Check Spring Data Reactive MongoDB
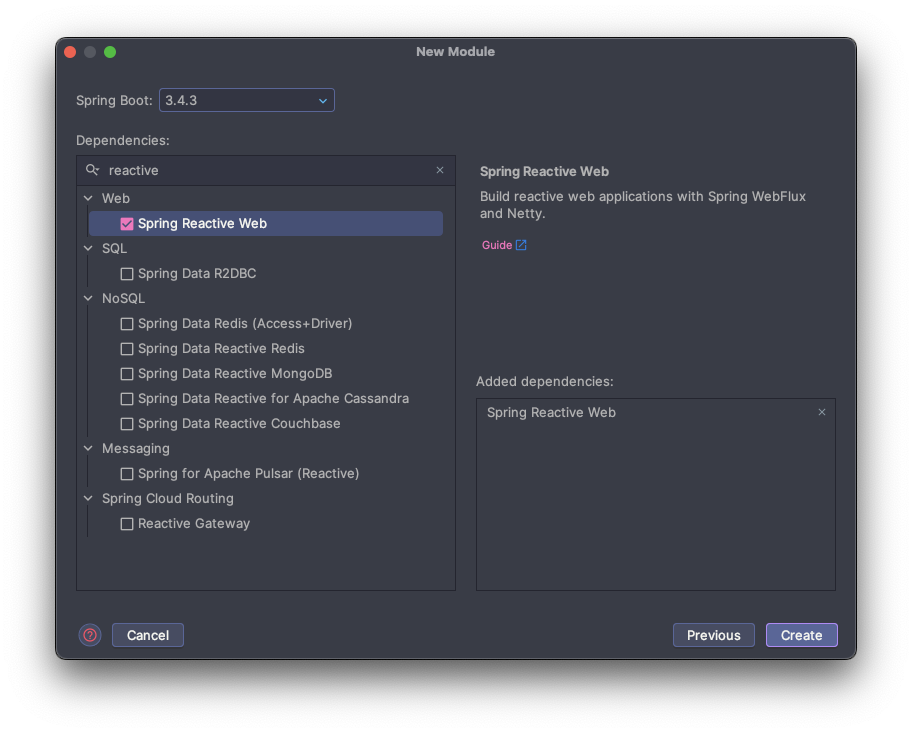Image resolution: width=912 pixels, height=733 pixels. (x=127, y=374)
